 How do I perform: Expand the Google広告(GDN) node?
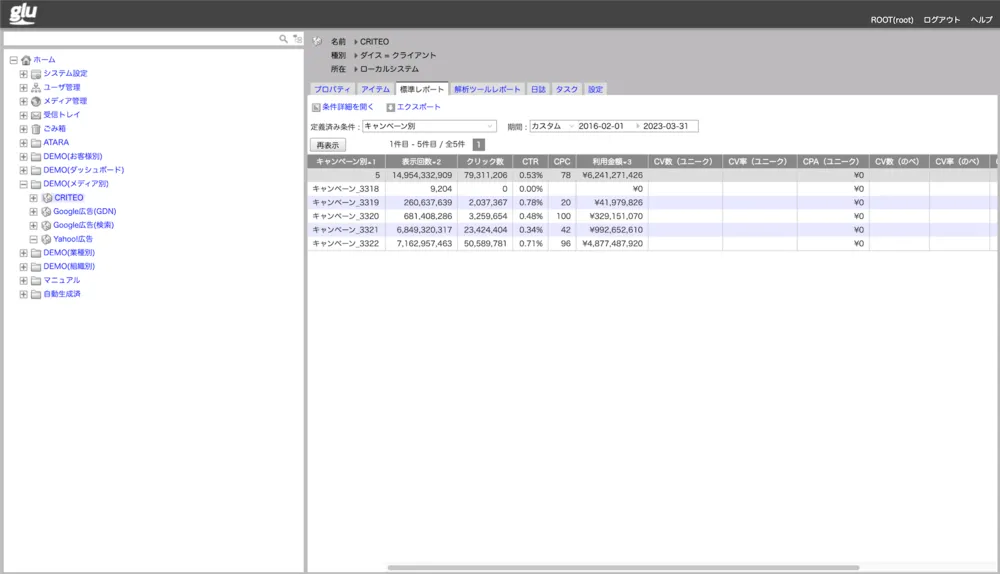[33, 212]
